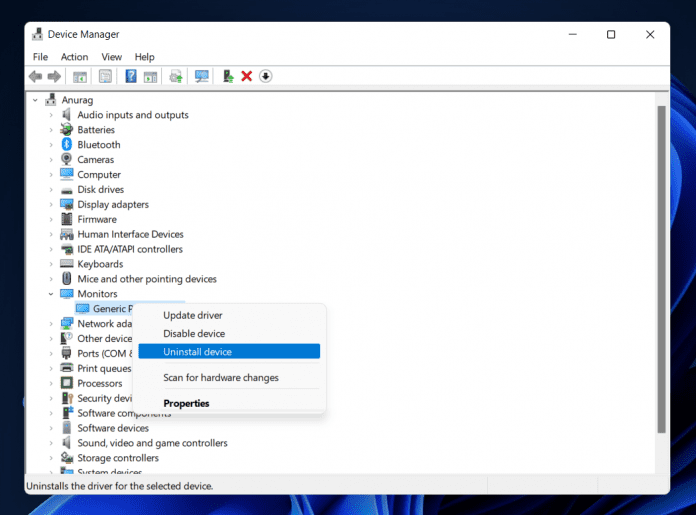The width and height of the screenshot is (696, 515).
Task: Select the Computer tree item
Action: point(99,174)
